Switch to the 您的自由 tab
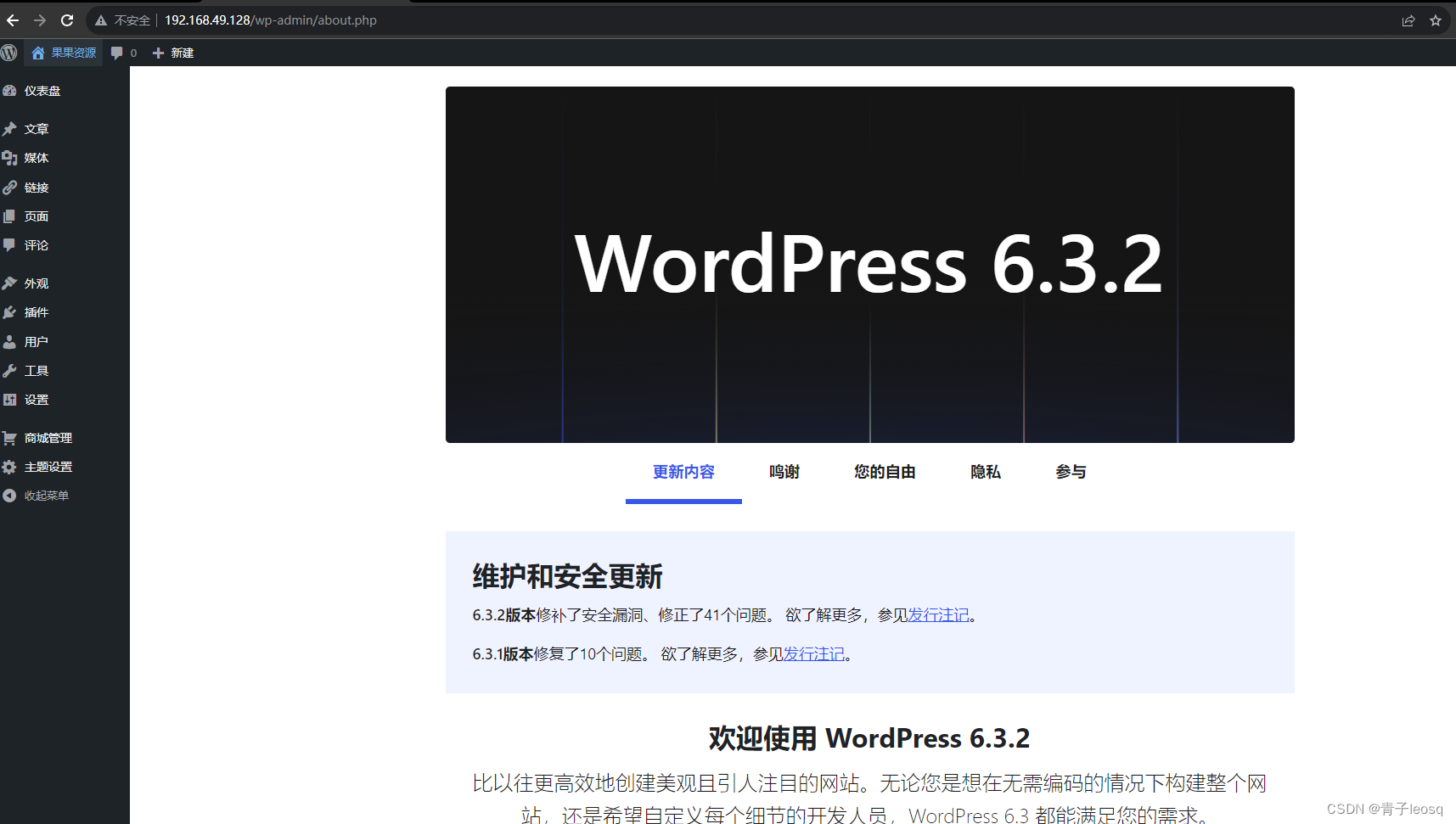The image size is (1456, 824). coord(885,472)
